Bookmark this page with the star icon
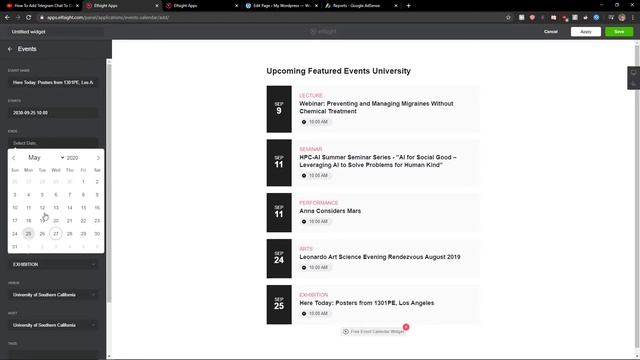 pos(508,18)
